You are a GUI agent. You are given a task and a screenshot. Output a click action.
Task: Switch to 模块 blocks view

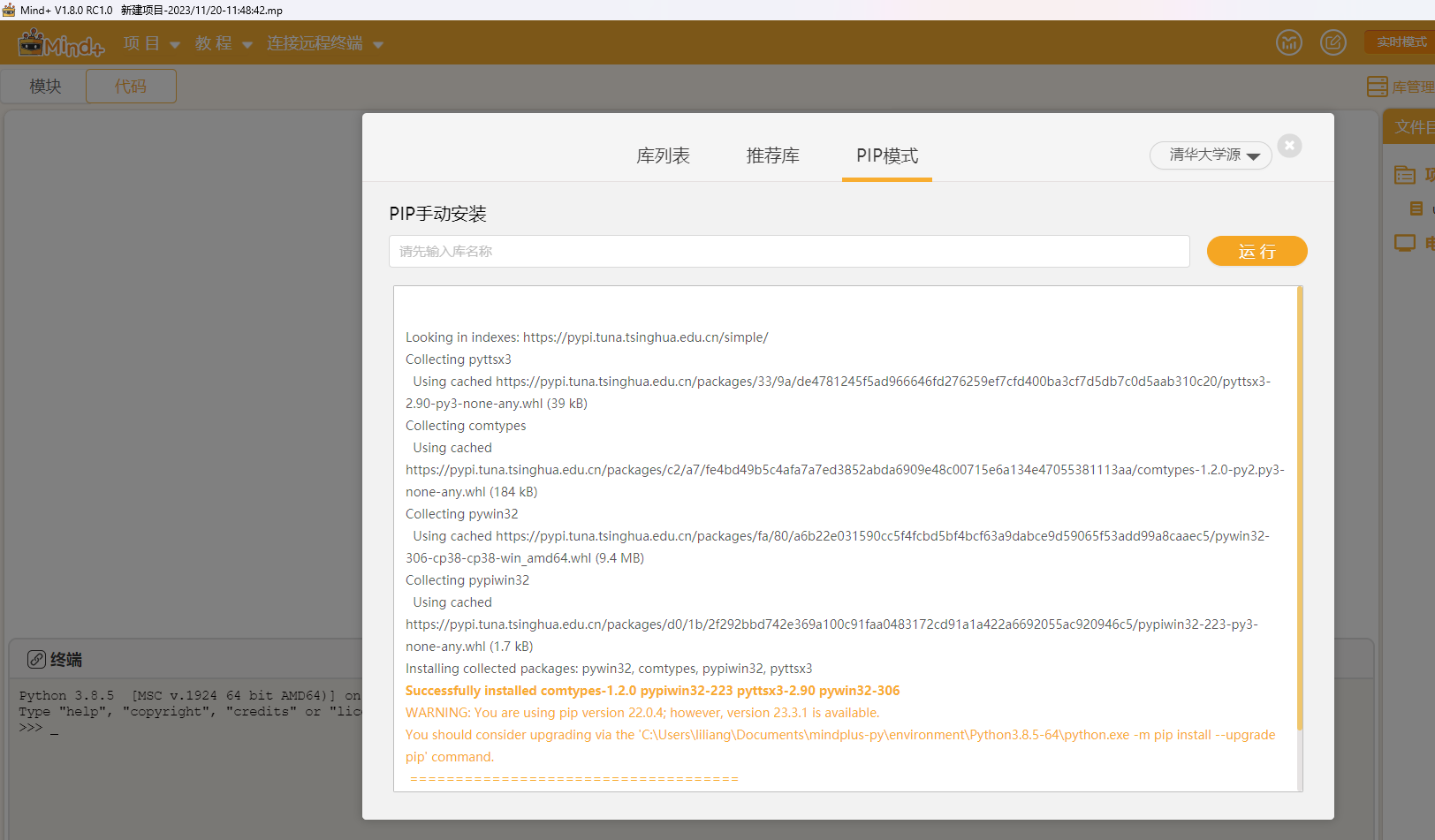tap(45, 86)
